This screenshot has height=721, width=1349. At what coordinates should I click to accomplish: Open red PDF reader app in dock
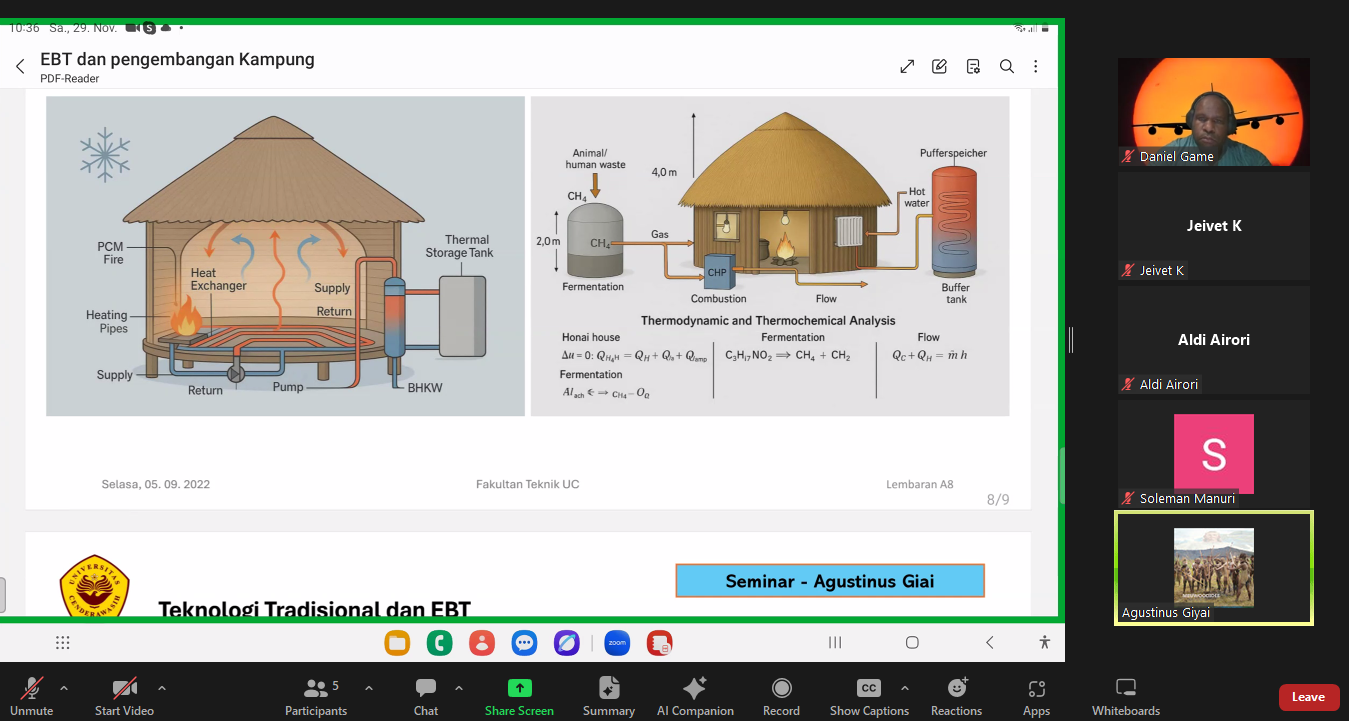pyautogui.click(x=659, y=643)
